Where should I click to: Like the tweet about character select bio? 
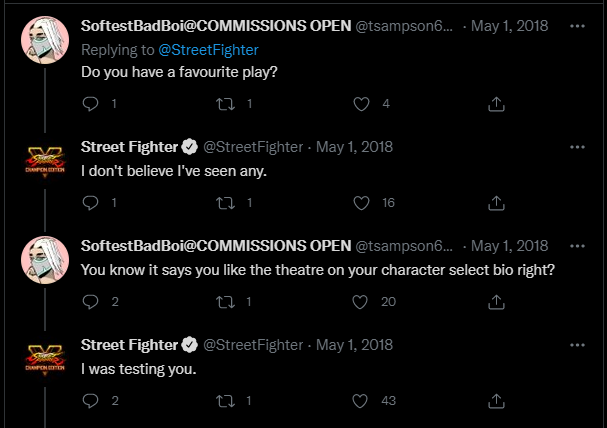[x=363, y=301]
